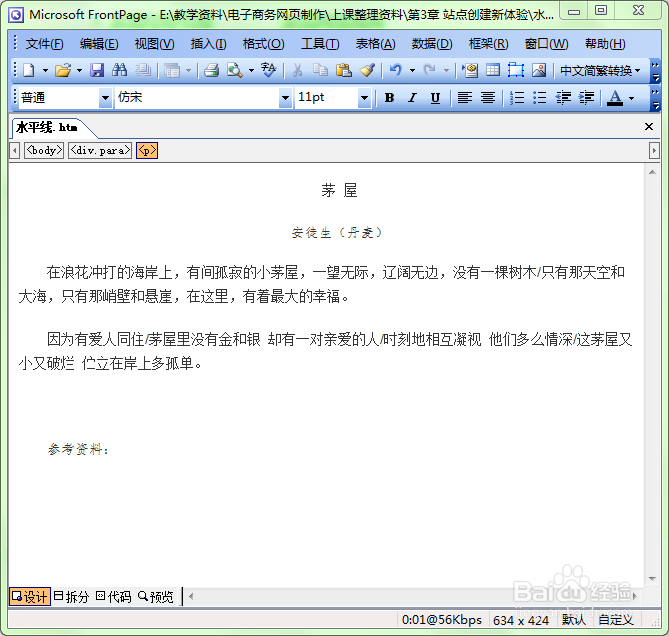Click the Paste clipboard icon
This screenshot has height=636, width=669.
344,70
